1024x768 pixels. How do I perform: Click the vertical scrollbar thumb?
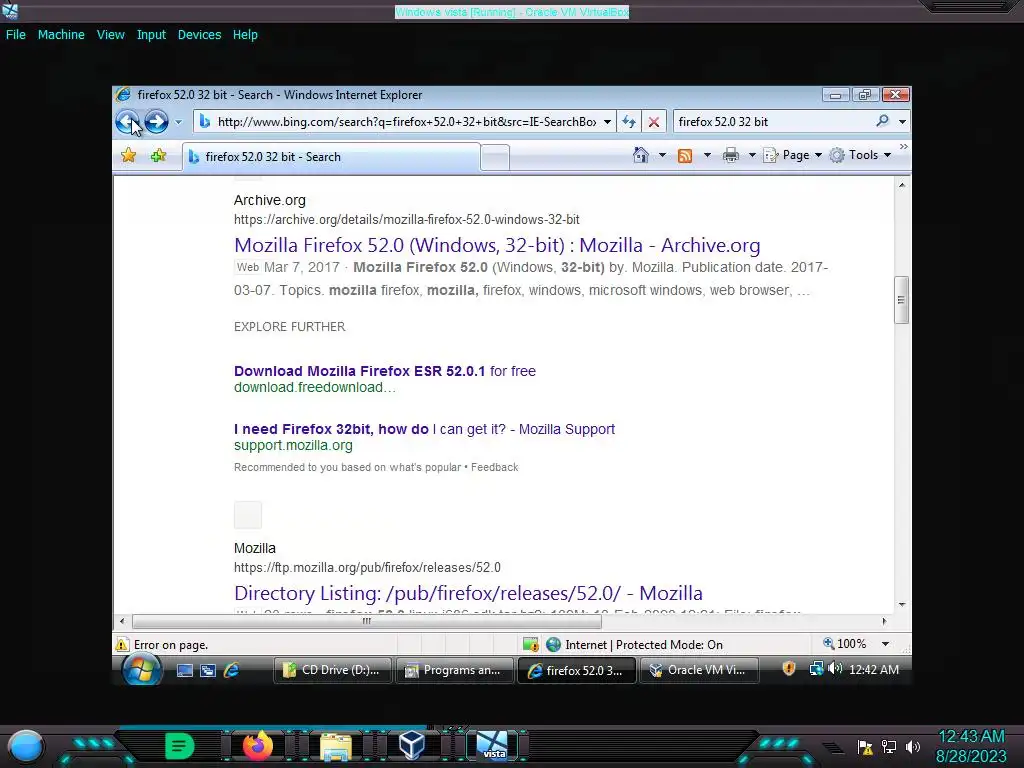tap(901, 300)
